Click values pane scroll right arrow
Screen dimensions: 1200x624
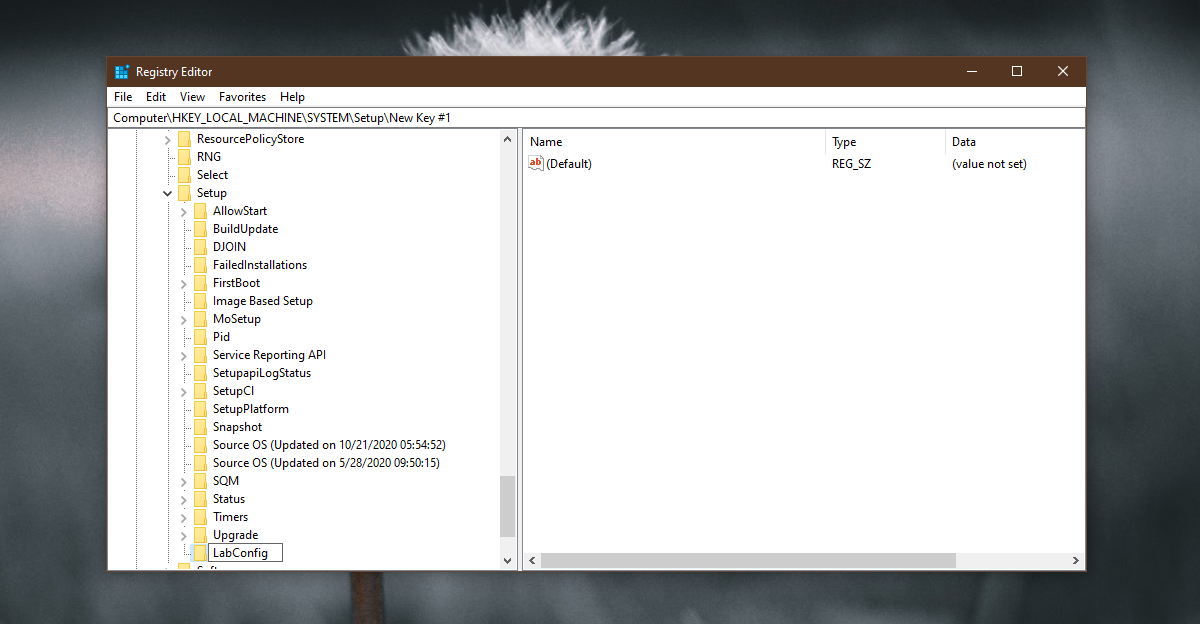[x=1076, y=561]
